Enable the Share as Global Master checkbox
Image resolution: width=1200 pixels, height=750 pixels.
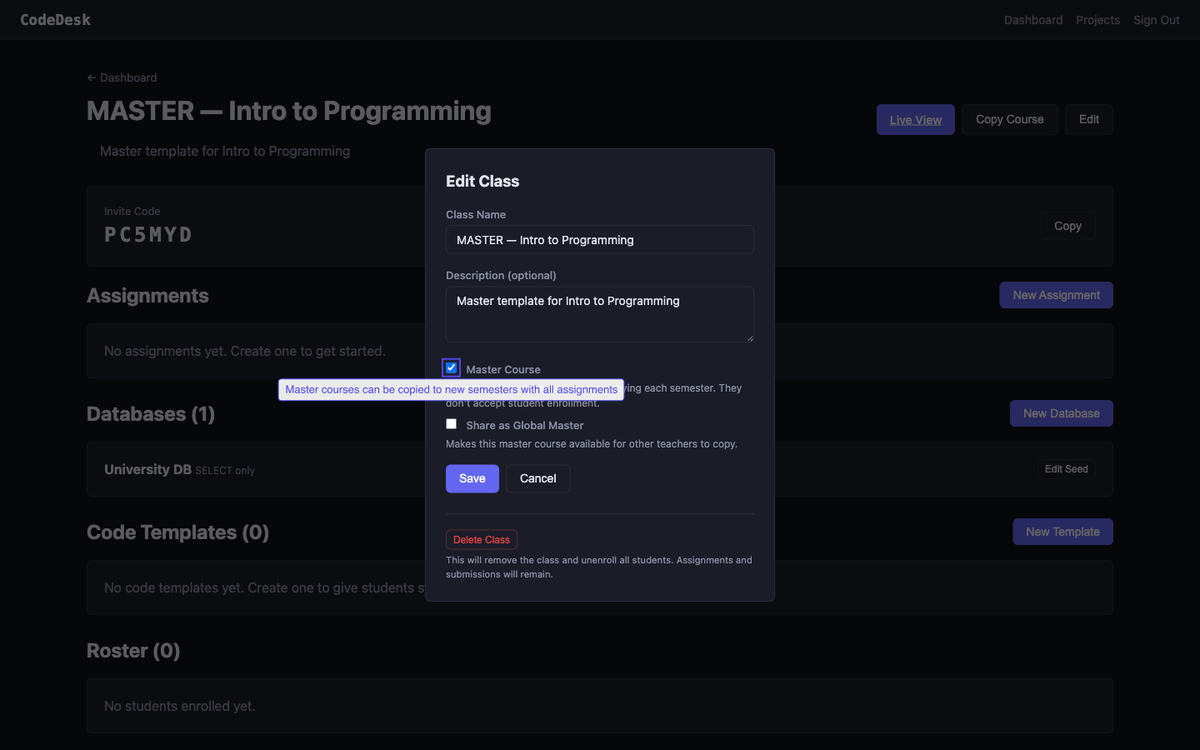pyautogui.click(x=451, y=423)
